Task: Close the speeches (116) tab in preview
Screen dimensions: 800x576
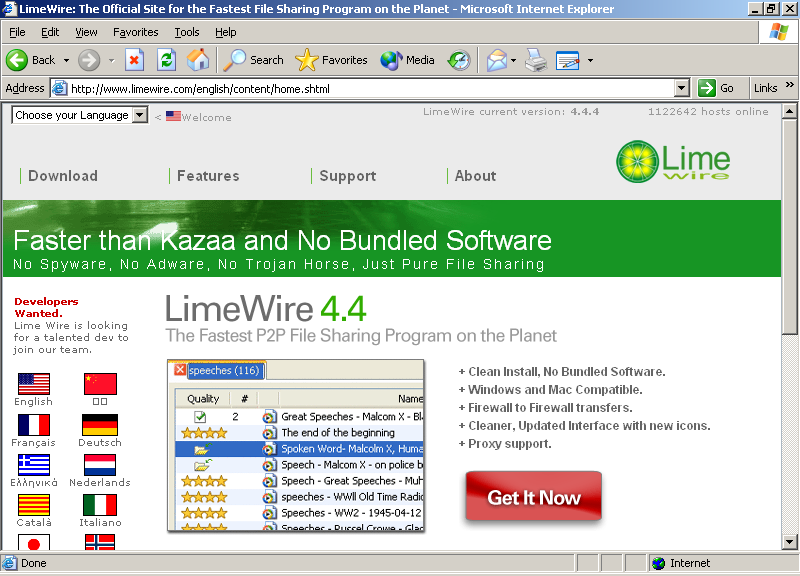Action: pyautogui.click(x=180, y=369)
